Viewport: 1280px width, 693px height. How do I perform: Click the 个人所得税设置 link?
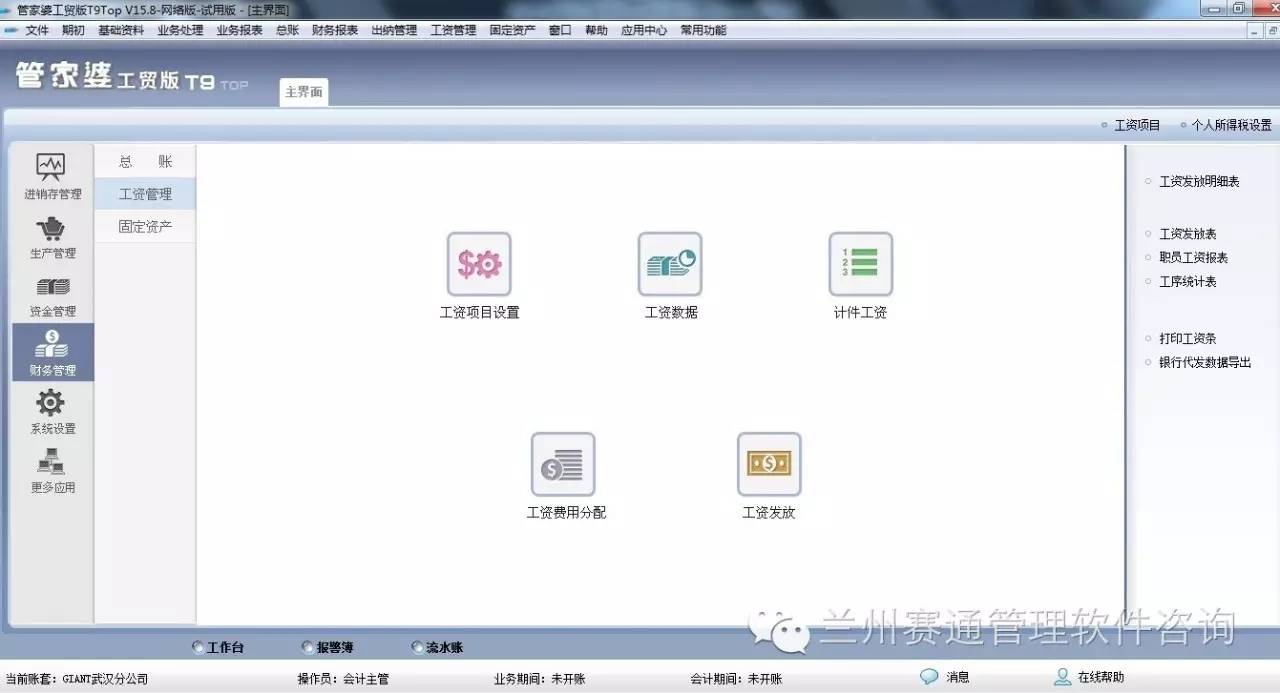coord(1231,125)
